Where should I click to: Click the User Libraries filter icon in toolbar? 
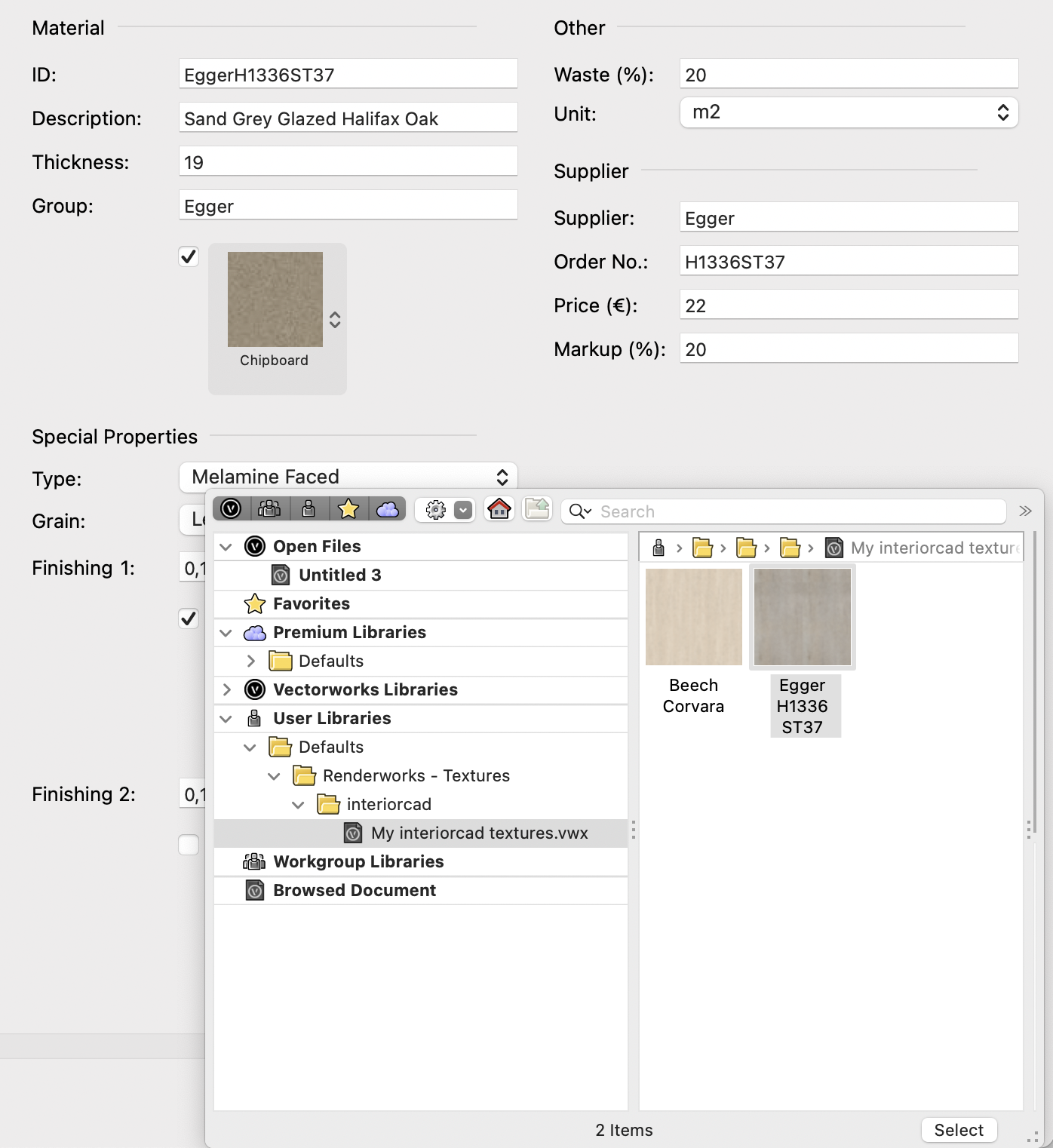[x=309, y=509]
